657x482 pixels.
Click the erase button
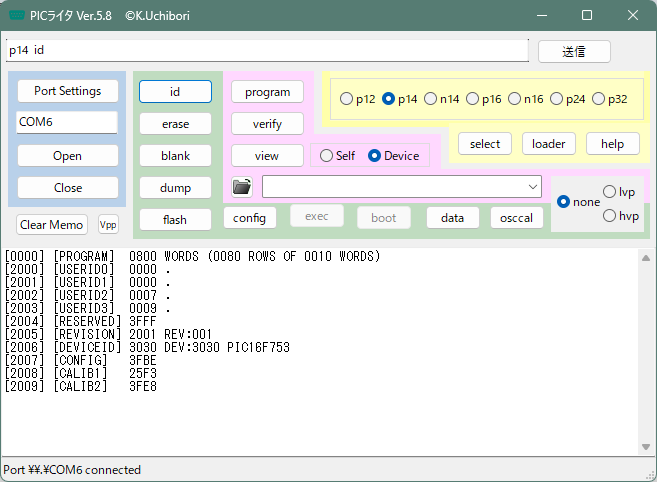click(x=175, y=124)
